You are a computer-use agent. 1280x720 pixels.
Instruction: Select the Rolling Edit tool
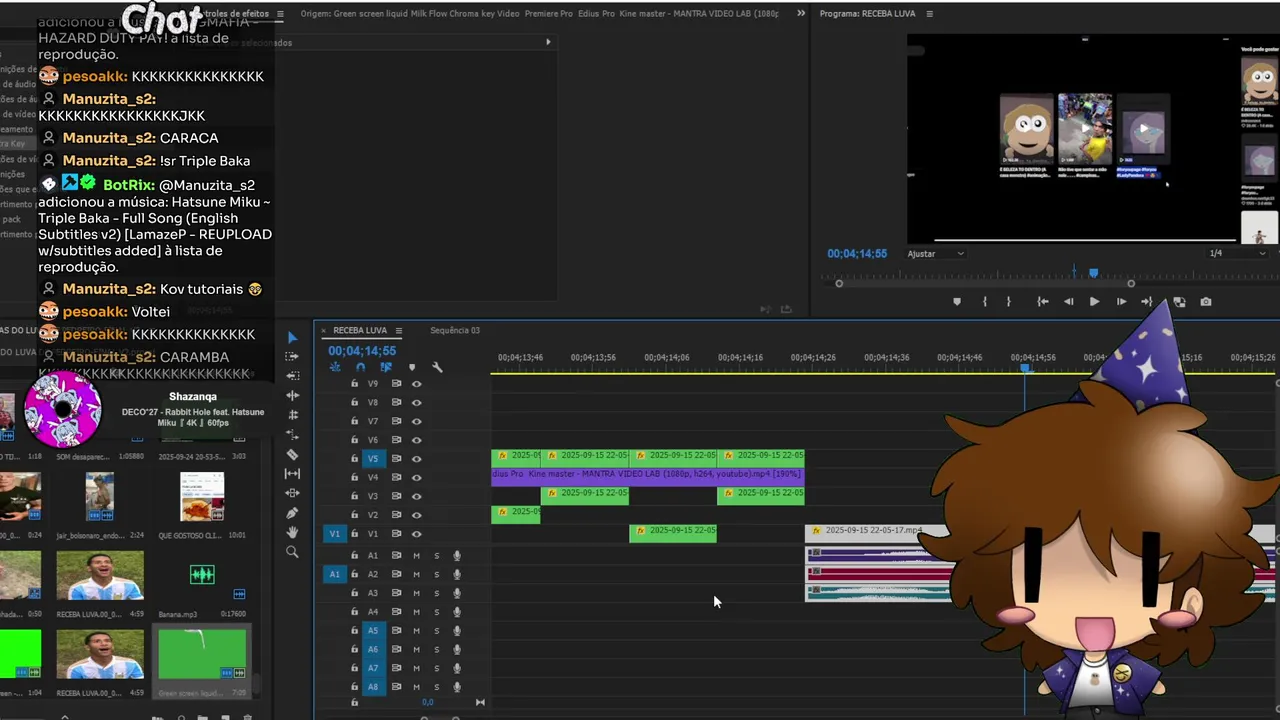coord(292,415)
